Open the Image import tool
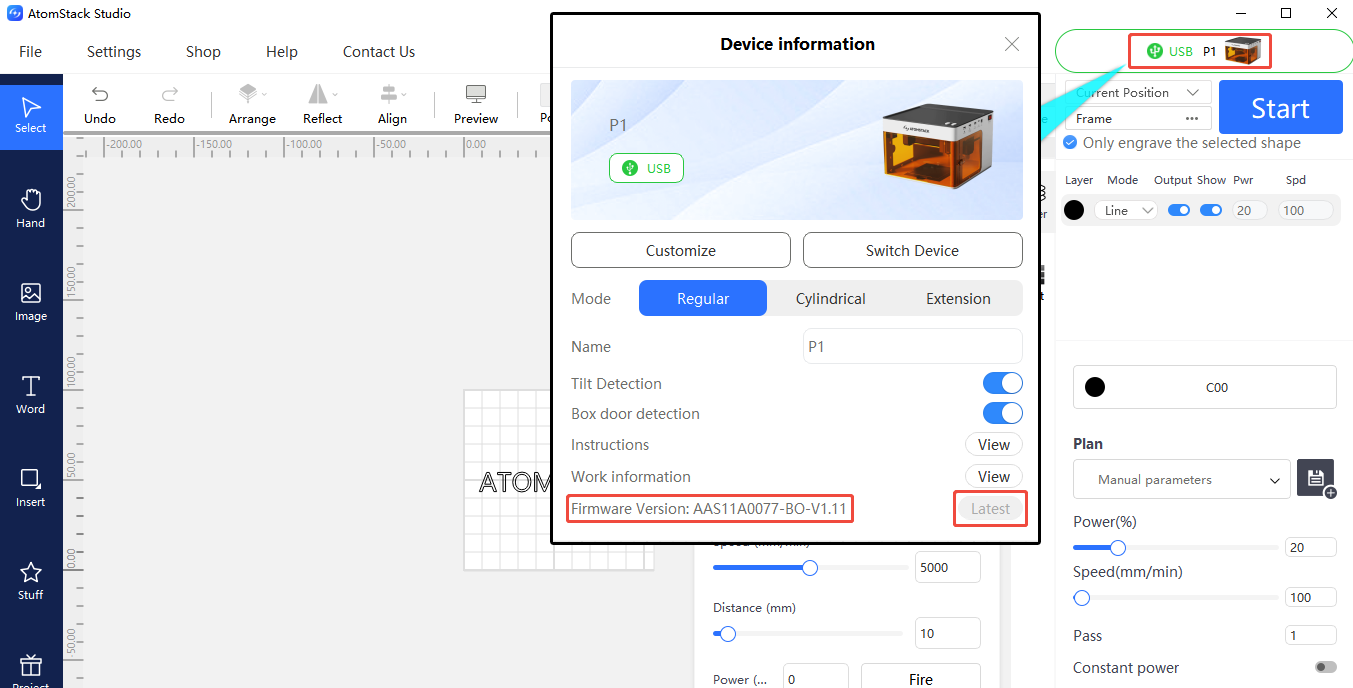The height and width of the screenshot is (688, 1353). 31,301
